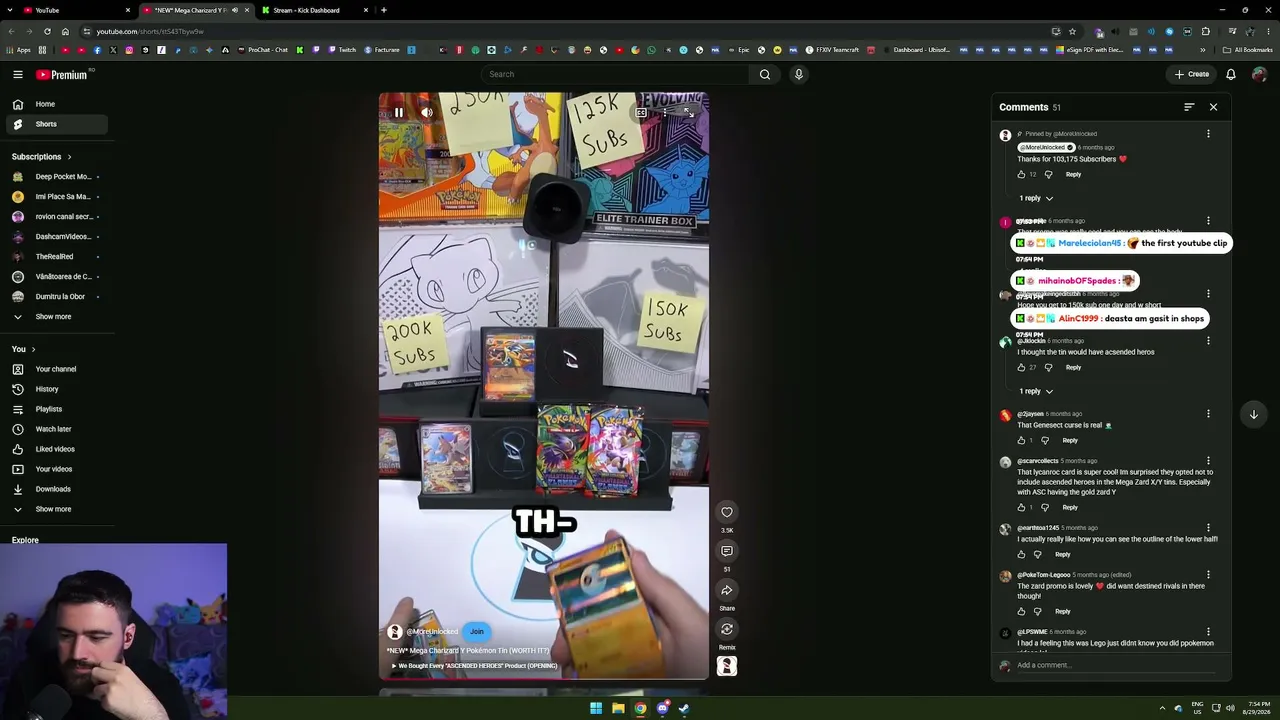Open YouTube notifications bell

click(1231, 74)
